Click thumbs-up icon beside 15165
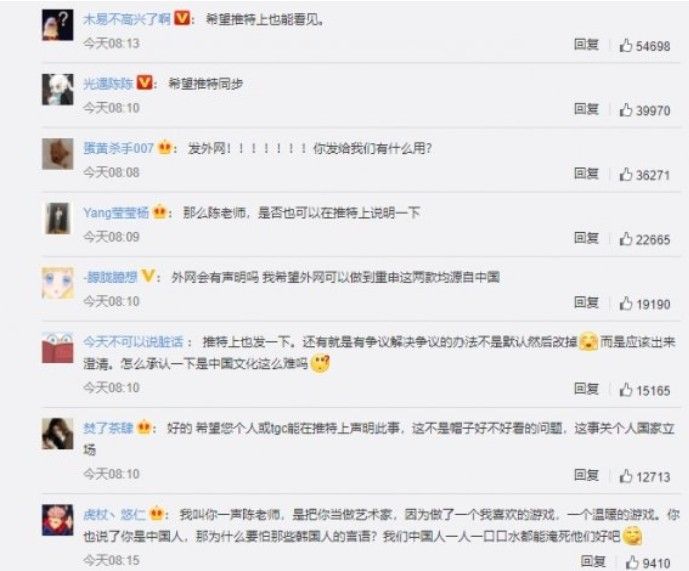 pos(625,390)
